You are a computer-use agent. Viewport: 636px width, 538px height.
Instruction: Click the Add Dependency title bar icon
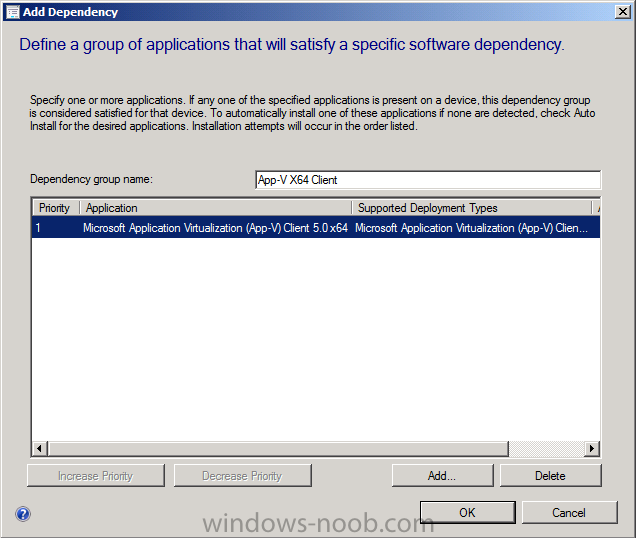click(x=13, y=12)
